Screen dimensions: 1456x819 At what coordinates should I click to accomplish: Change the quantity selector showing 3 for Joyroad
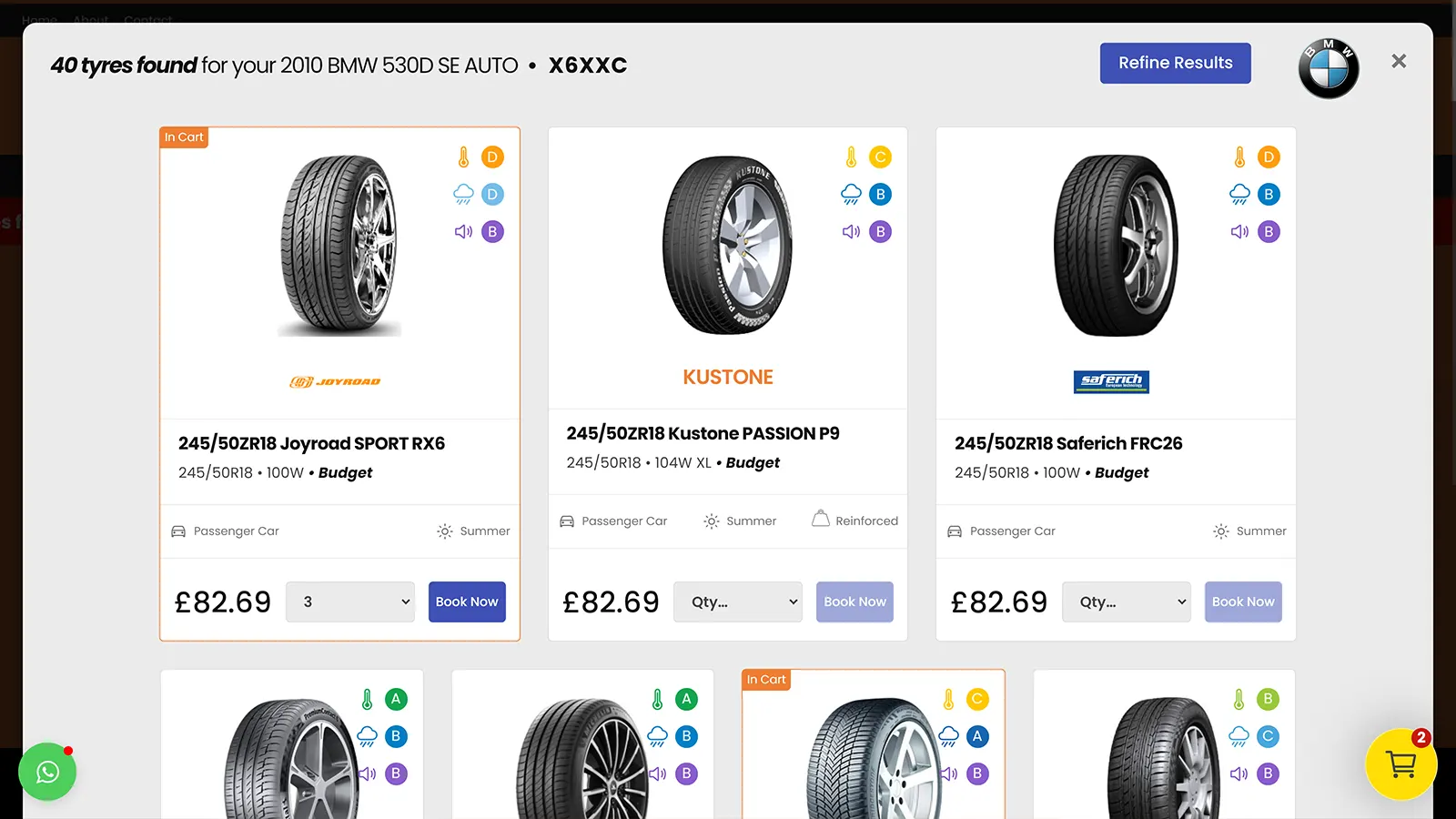pos(349,602)
